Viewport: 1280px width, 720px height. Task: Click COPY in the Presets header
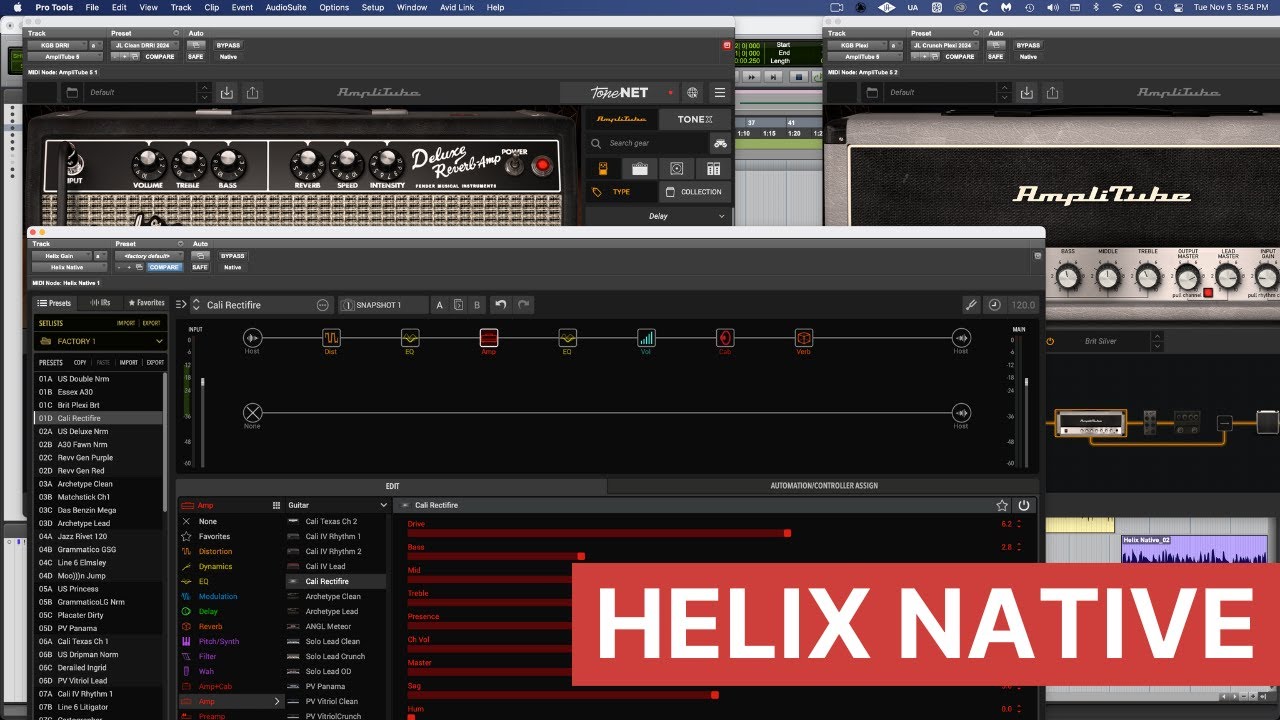click(x=80, y=362)
